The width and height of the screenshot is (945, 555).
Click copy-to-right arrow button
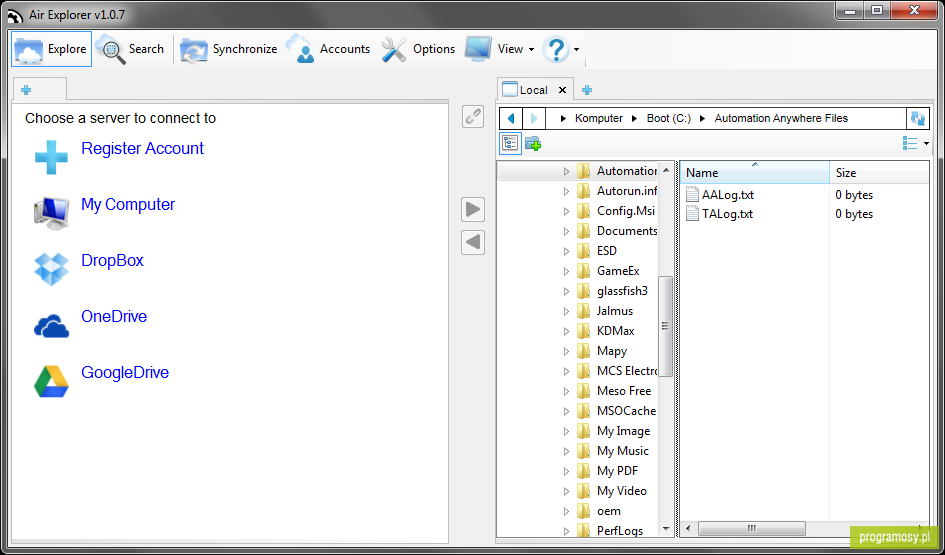[473, 210]
